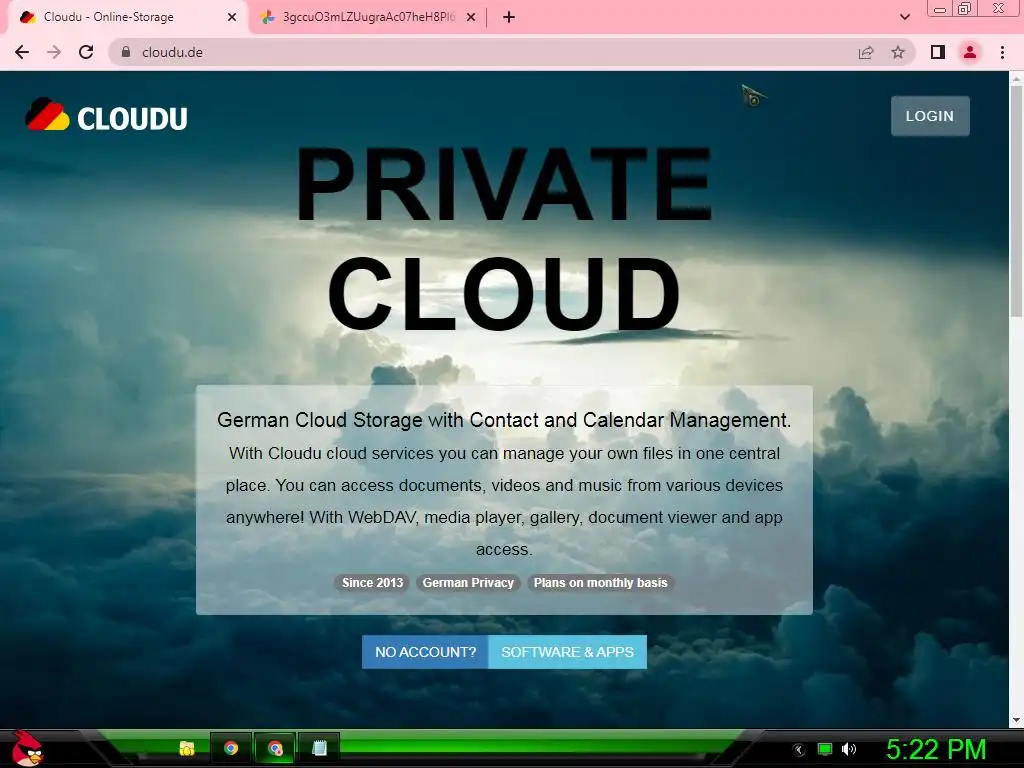Click the SOFTWARE & APPS button
Viewport: 1024px width, 768px height.
tap(568, 652)
